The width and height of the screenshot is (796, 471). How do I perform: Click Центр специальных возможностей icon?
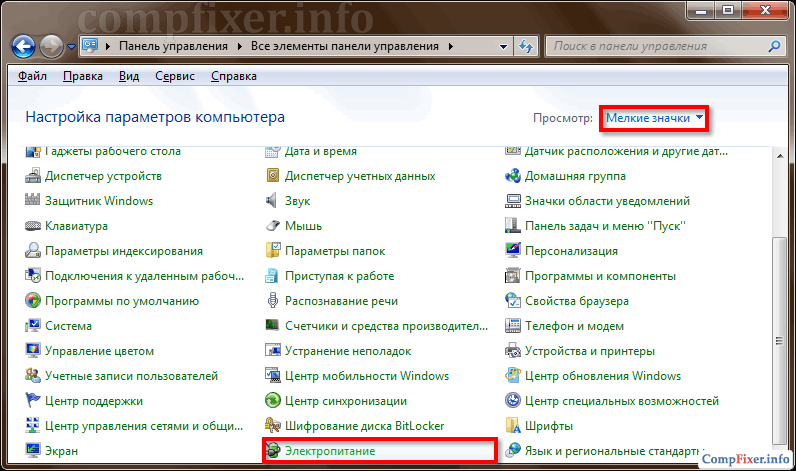click(513, 400)
